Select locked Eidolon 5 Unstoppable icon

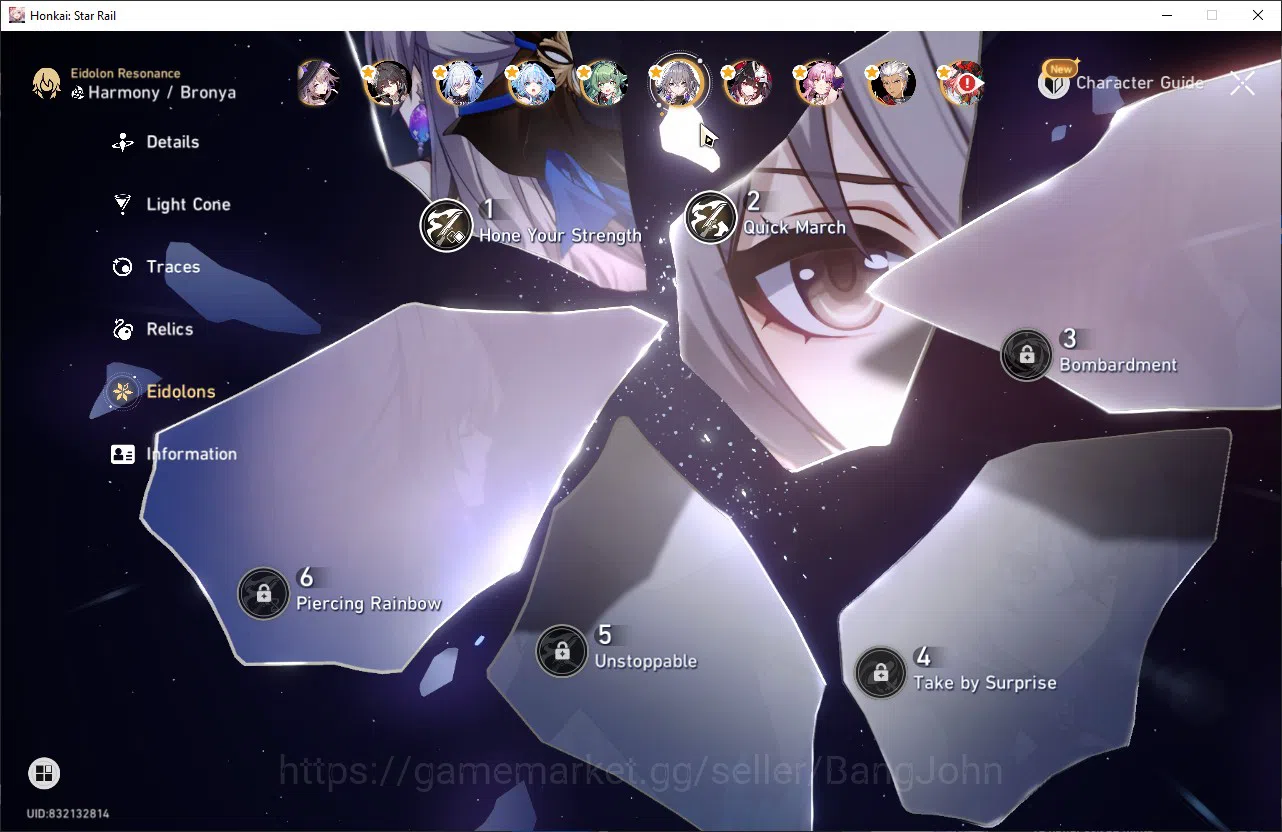562,651
